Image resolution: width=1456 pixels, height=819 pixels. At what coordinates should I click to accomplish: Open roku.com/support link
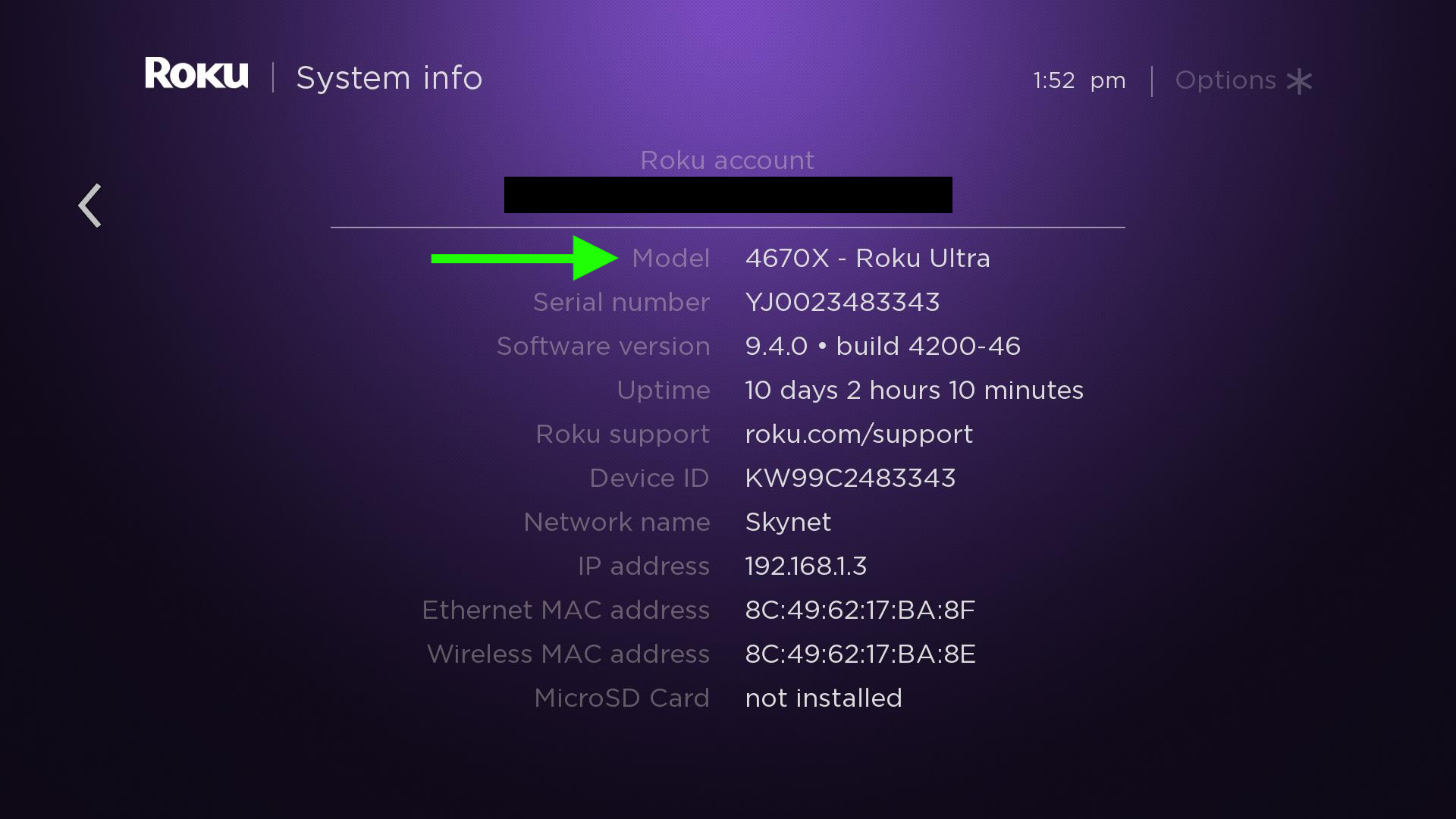point(858,433)
